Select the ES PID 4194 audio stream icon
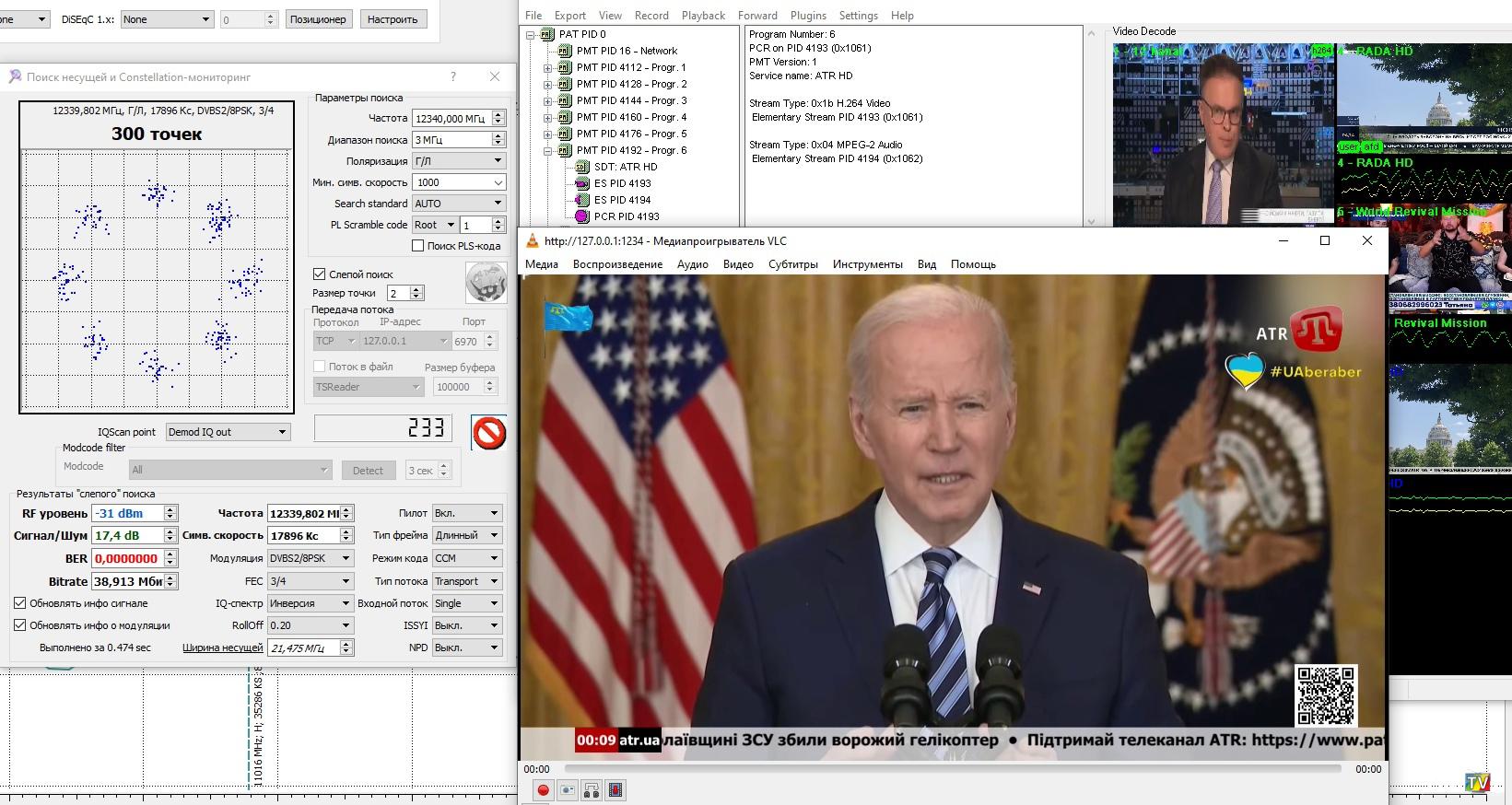 point(582,200)
